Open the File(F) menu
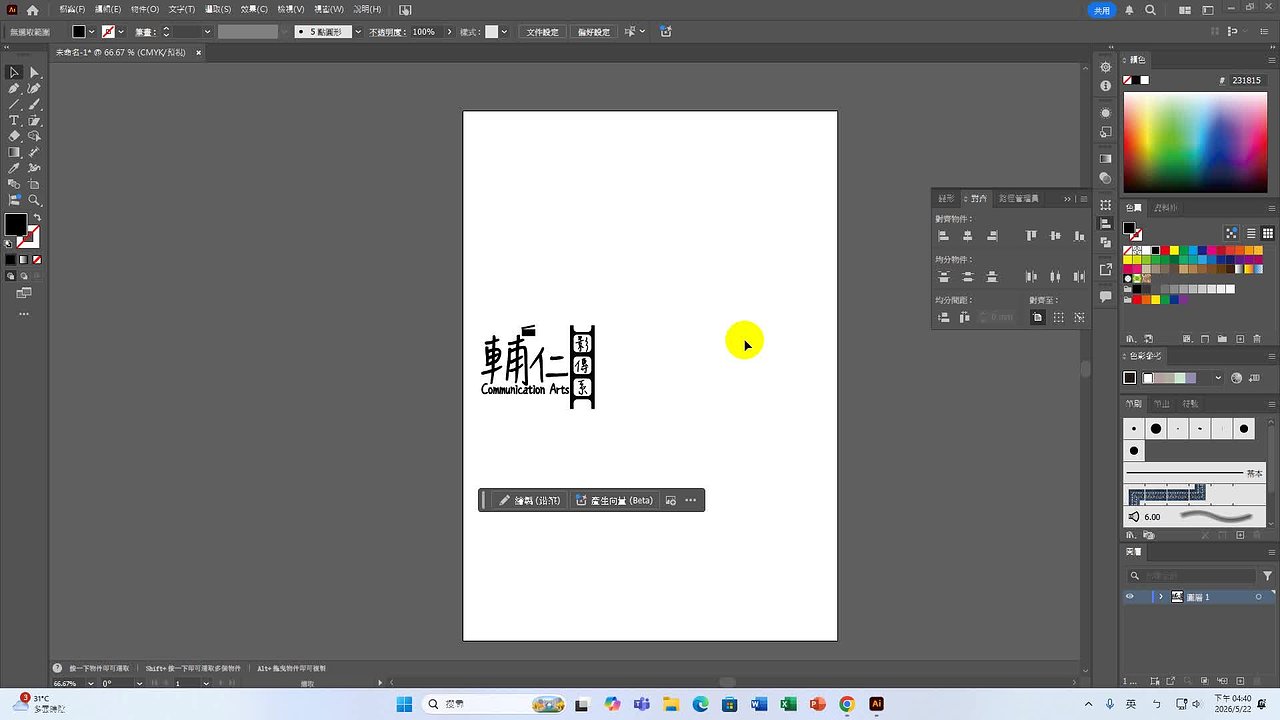Screen dimensions: 1280x720 (72, 9)
